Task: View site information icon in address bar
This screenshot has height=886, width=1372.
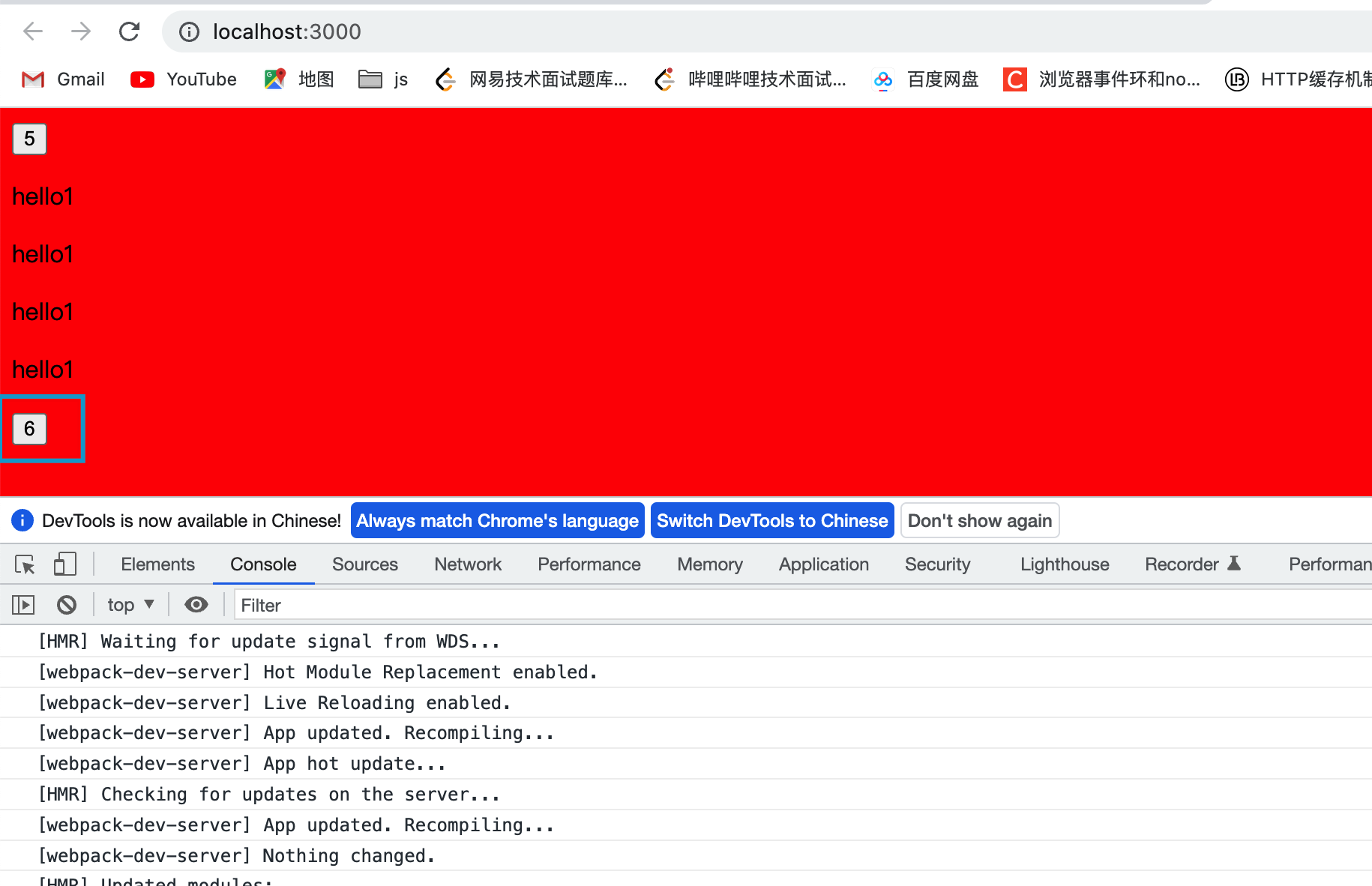Action: (189, 31)
